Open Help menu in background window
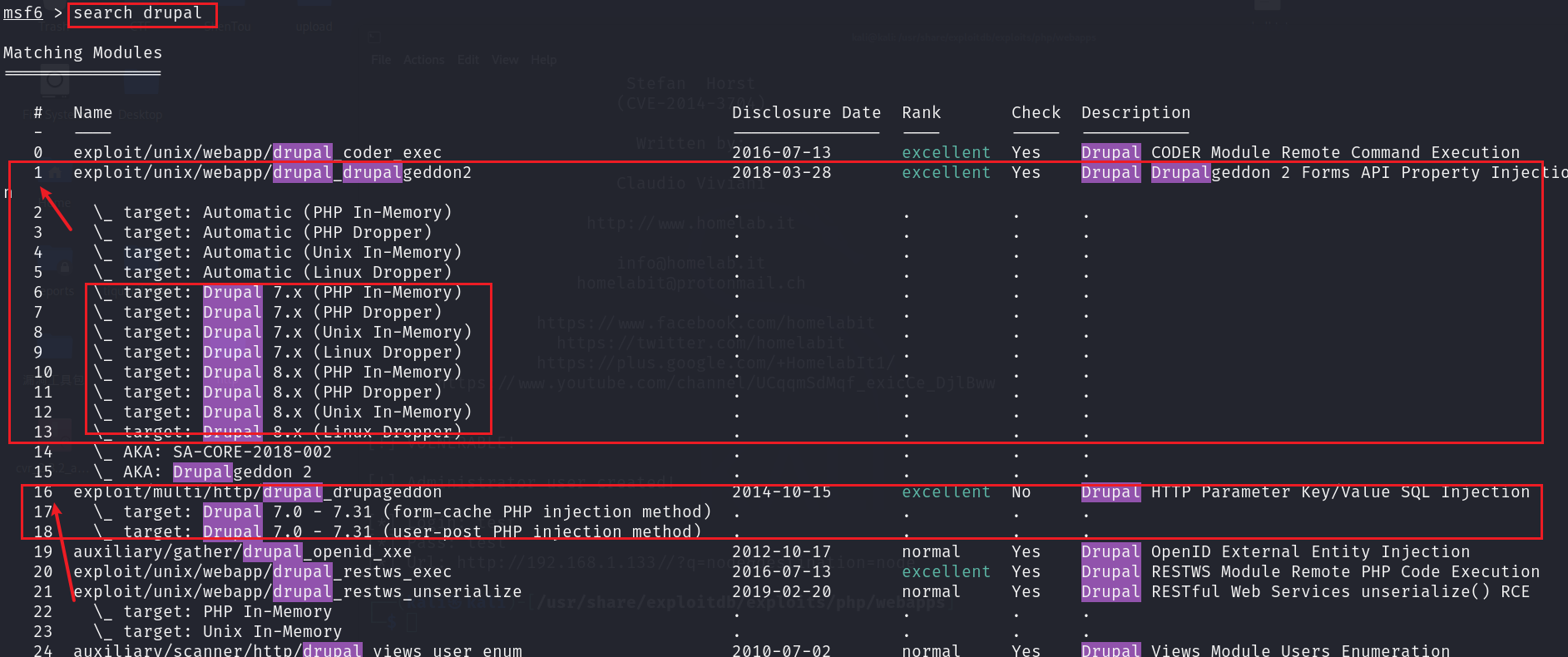The width and height of the screenshot is (1568, 657). tap(544, 60)
